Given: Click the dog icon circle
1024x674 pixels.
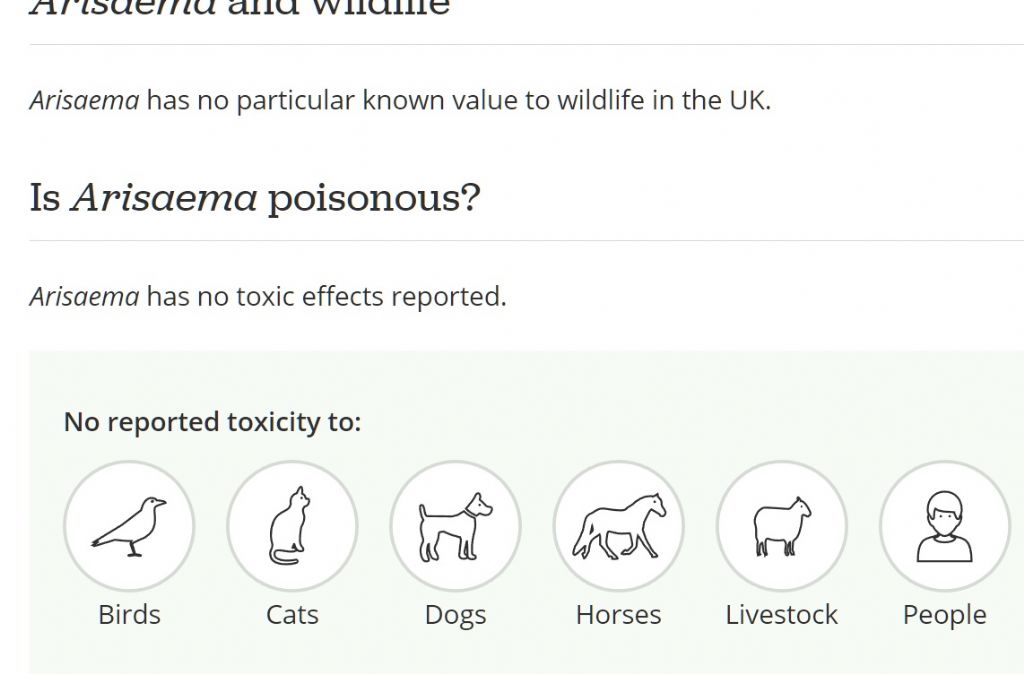Looking at the screenshot, I should 456,526.
